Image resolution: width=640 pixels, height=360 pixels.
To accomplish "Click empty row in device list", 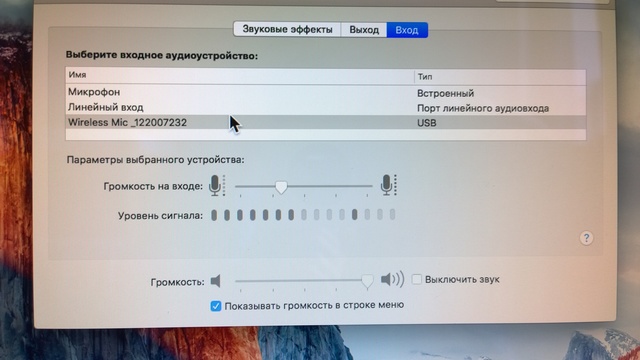I will [326, 135].
